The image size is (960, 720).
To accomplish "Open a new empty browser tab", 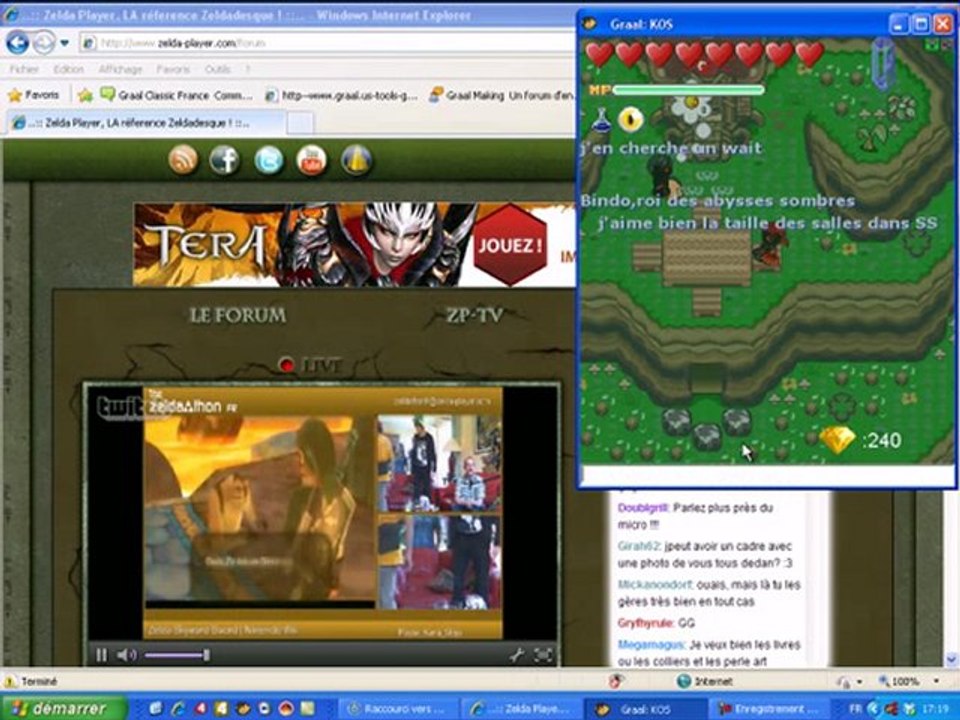I will (x=300, y=123).
